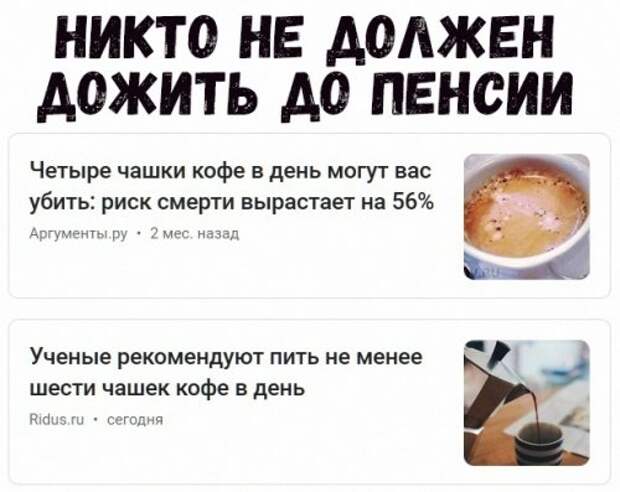Open the pouring coffee pot thumbnail
Image resolution: width=620 pixels, height=492 pixels.
click(526, 403)
